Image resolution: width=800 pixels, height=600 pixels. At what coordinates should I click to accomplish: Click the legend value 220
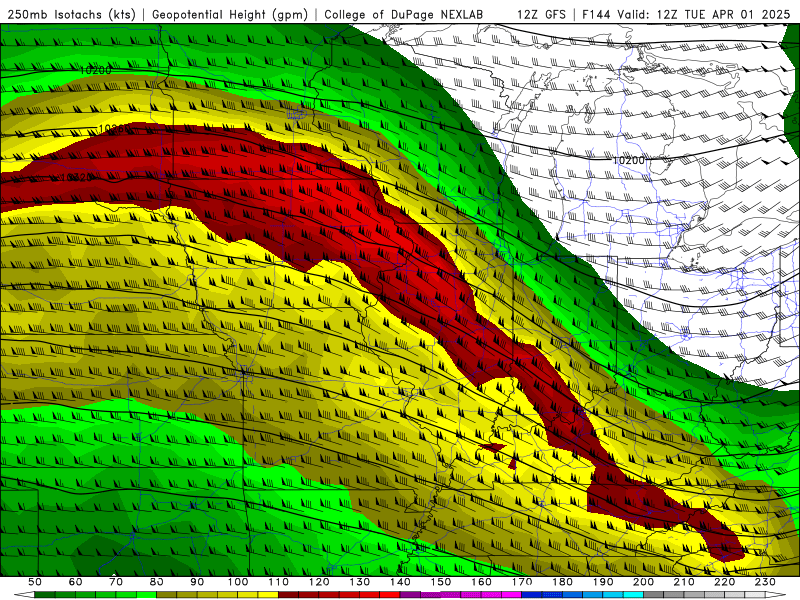724,582
